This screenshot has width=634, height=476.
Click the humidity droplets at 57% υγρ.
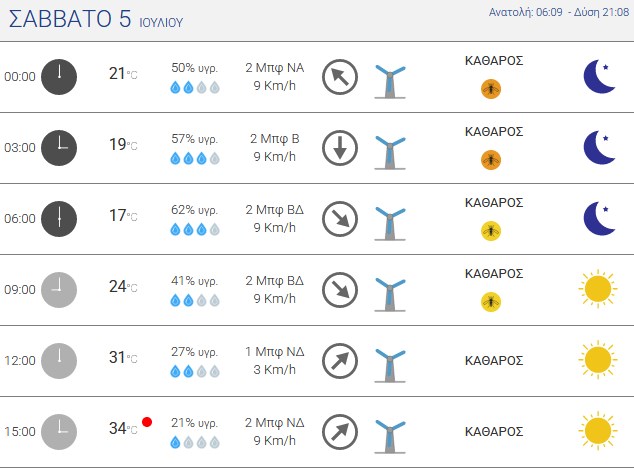coord(195,159)
